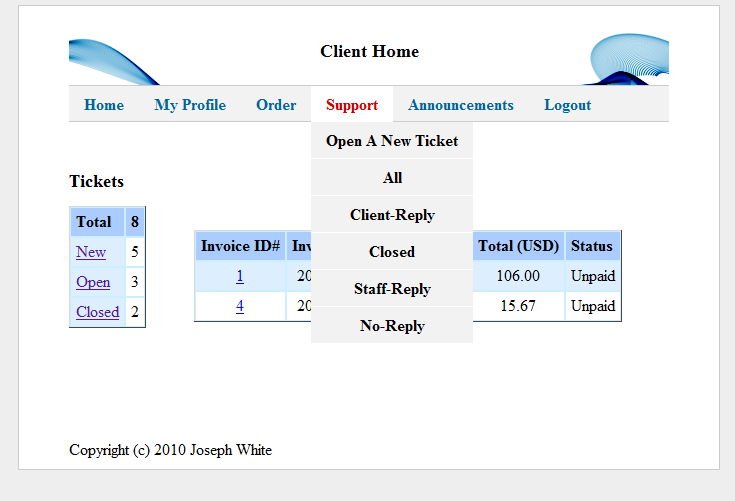Click Unpaid status for the 15.67 invoice
The width and height of the screenshot is (735, 501).
[592, 306]
